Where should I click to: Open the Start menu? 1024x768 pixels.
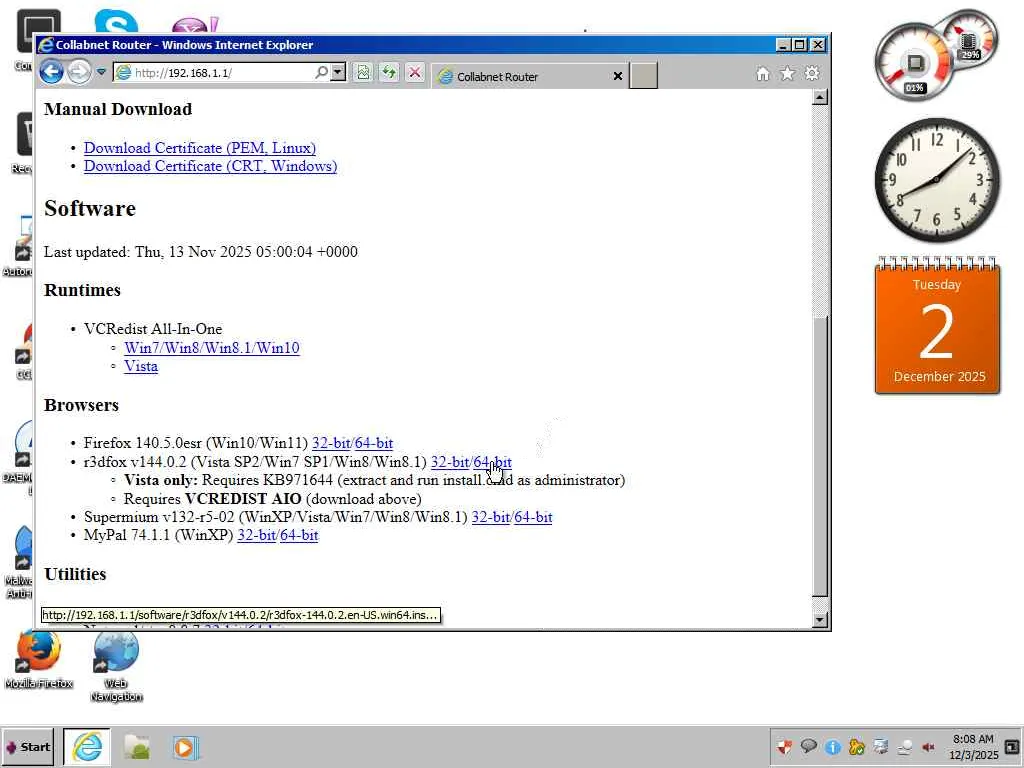(x=27, y=747)
